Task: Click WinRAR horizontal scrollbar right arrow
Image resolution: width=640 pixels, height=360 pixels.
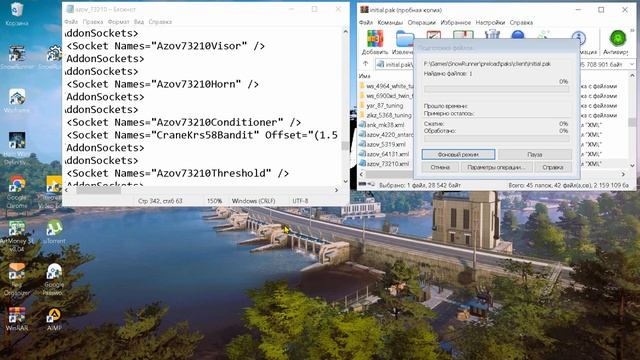Action: point(623,174)
